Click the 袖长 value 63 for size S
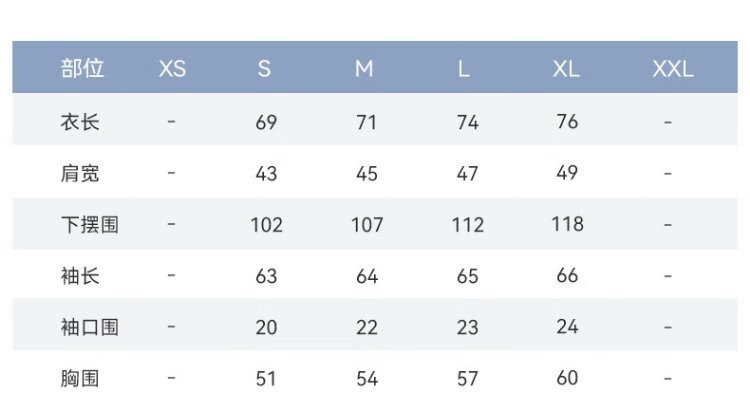The image size is (750, 411). coord(266,275)
